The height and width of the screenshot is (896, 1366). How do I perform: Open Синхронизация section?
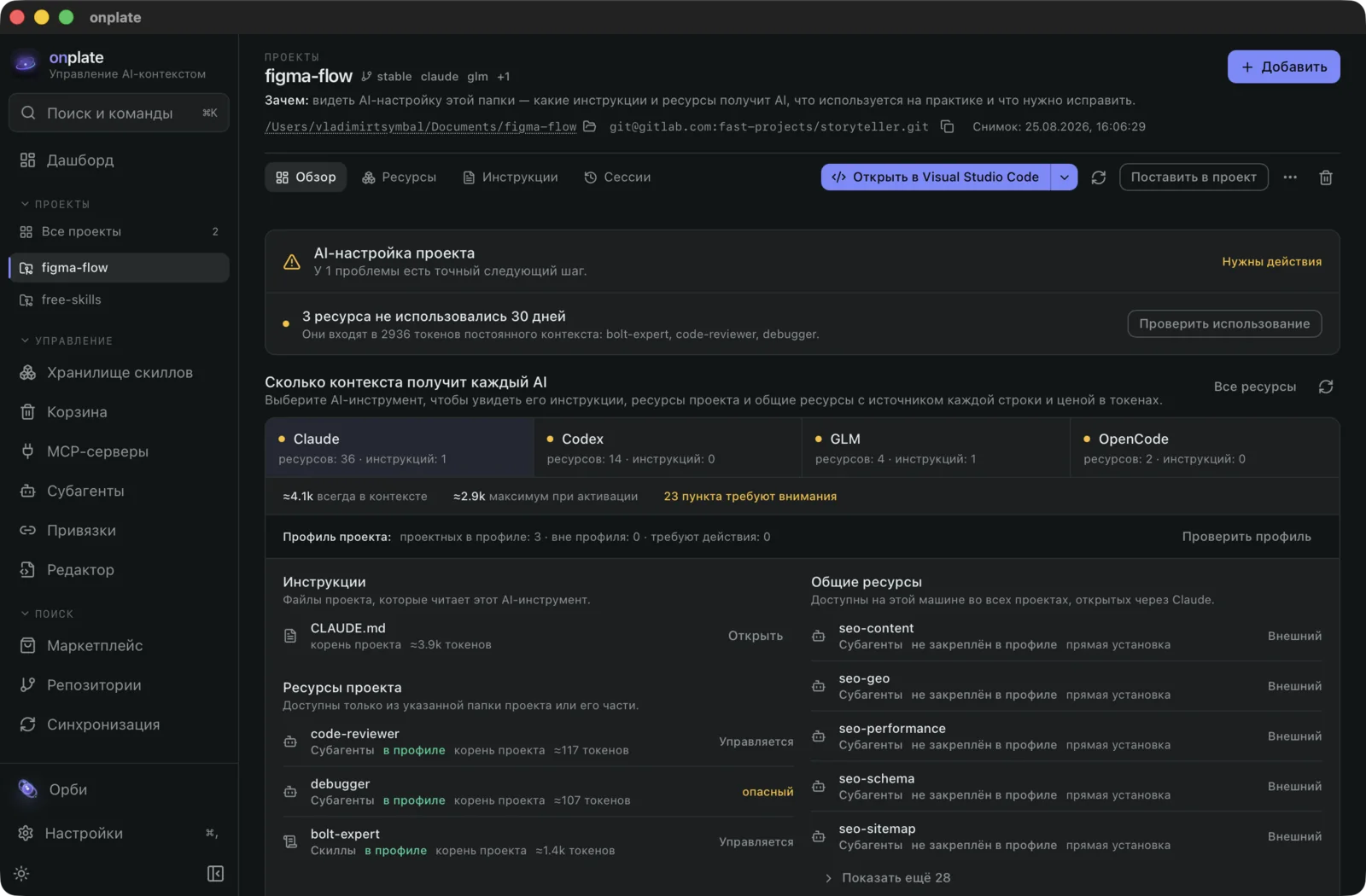pyautogui.click(x=119, y=724)
